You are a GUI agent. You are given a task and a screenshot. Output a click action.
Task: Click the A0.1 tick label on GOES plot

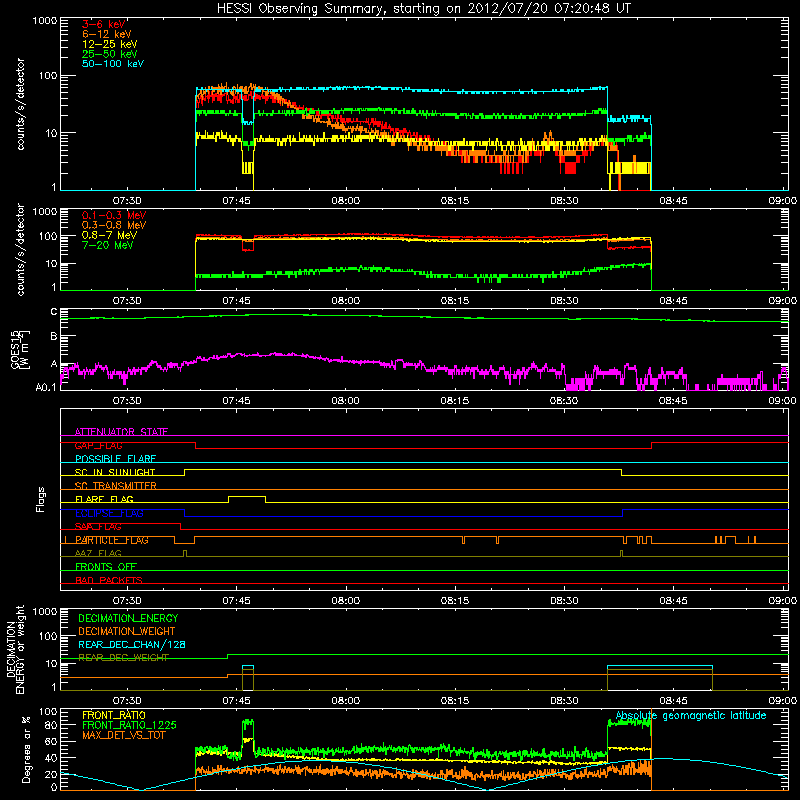tap(46, 388)
